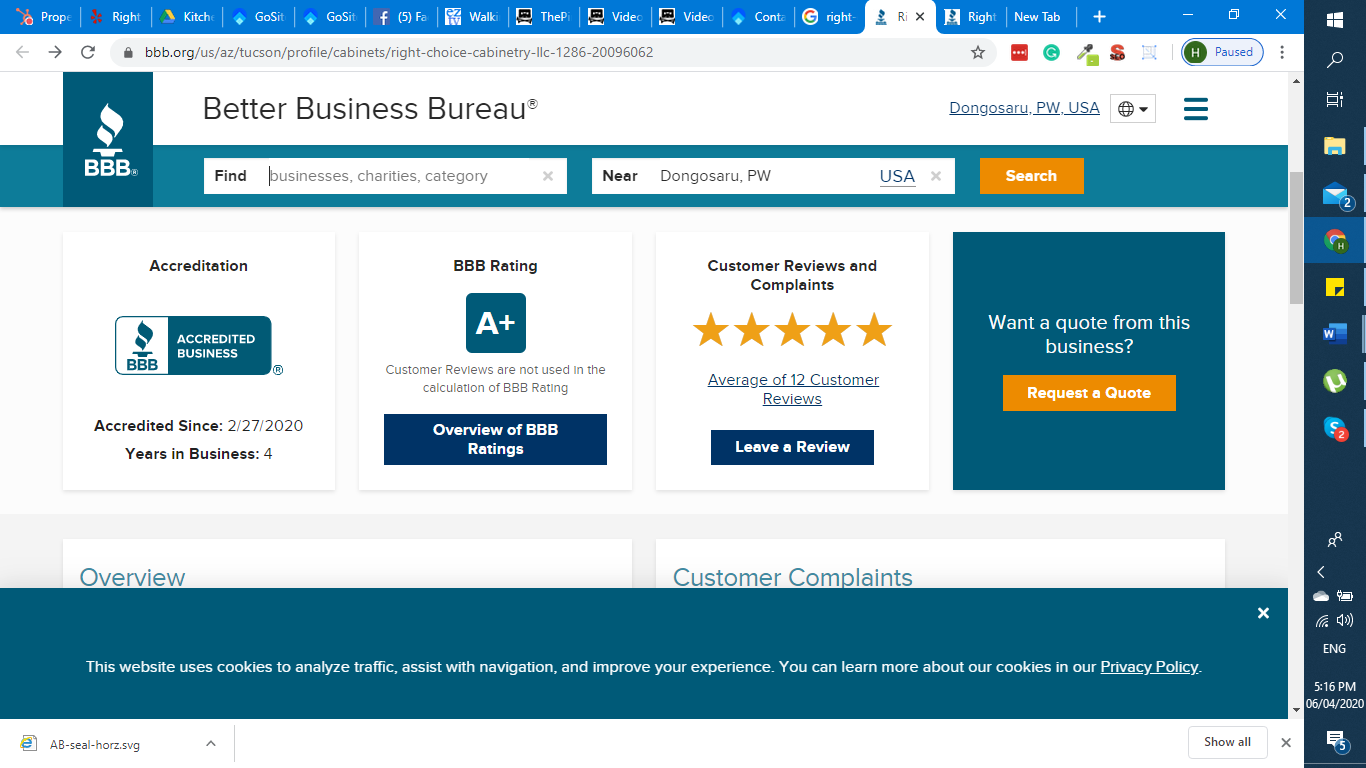1366x768 pixels.
Task: Open the globe language dropdown
Action: click(x=1132, y=109)
